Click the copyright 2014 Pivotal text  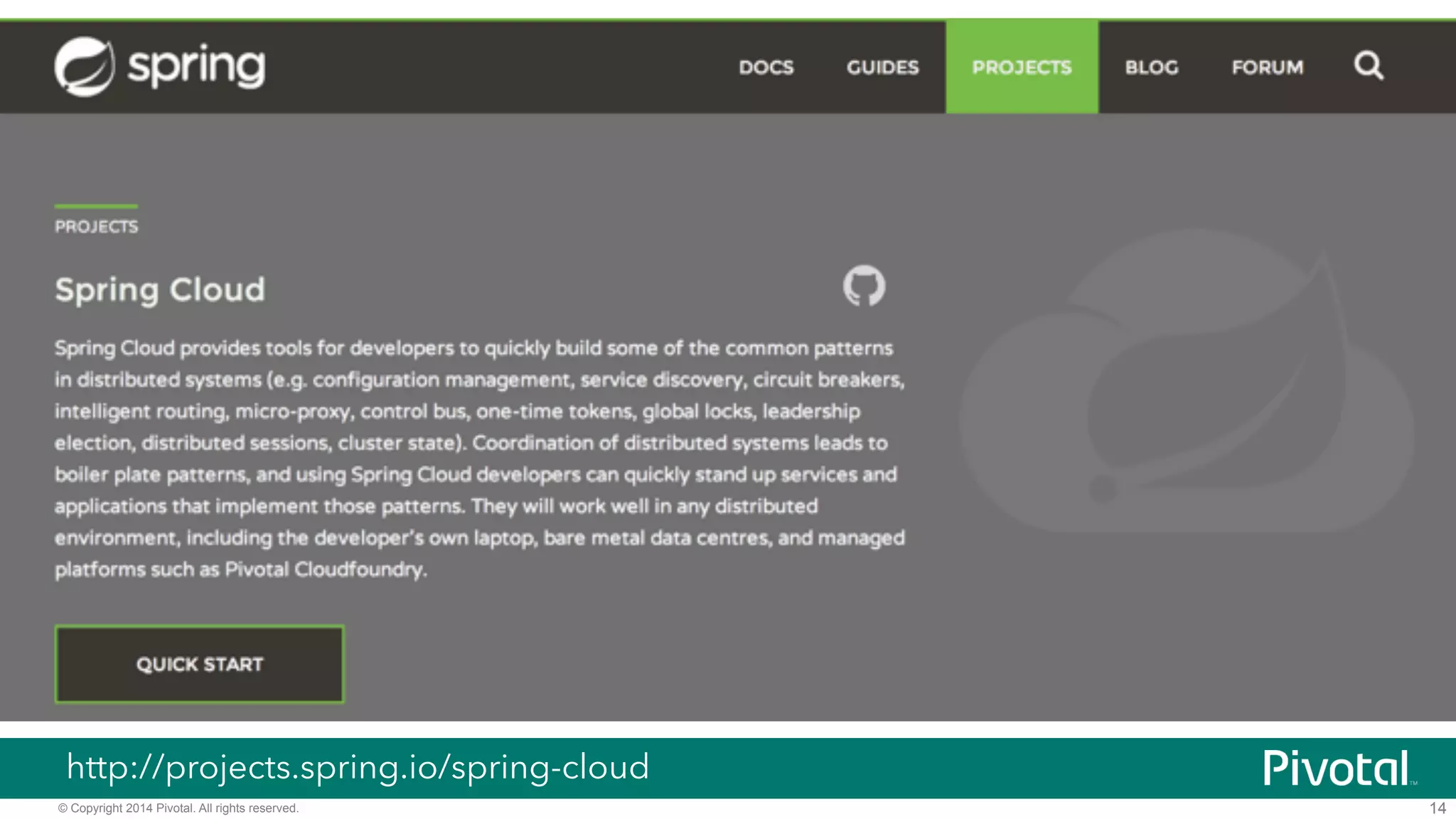pos(178,808)
